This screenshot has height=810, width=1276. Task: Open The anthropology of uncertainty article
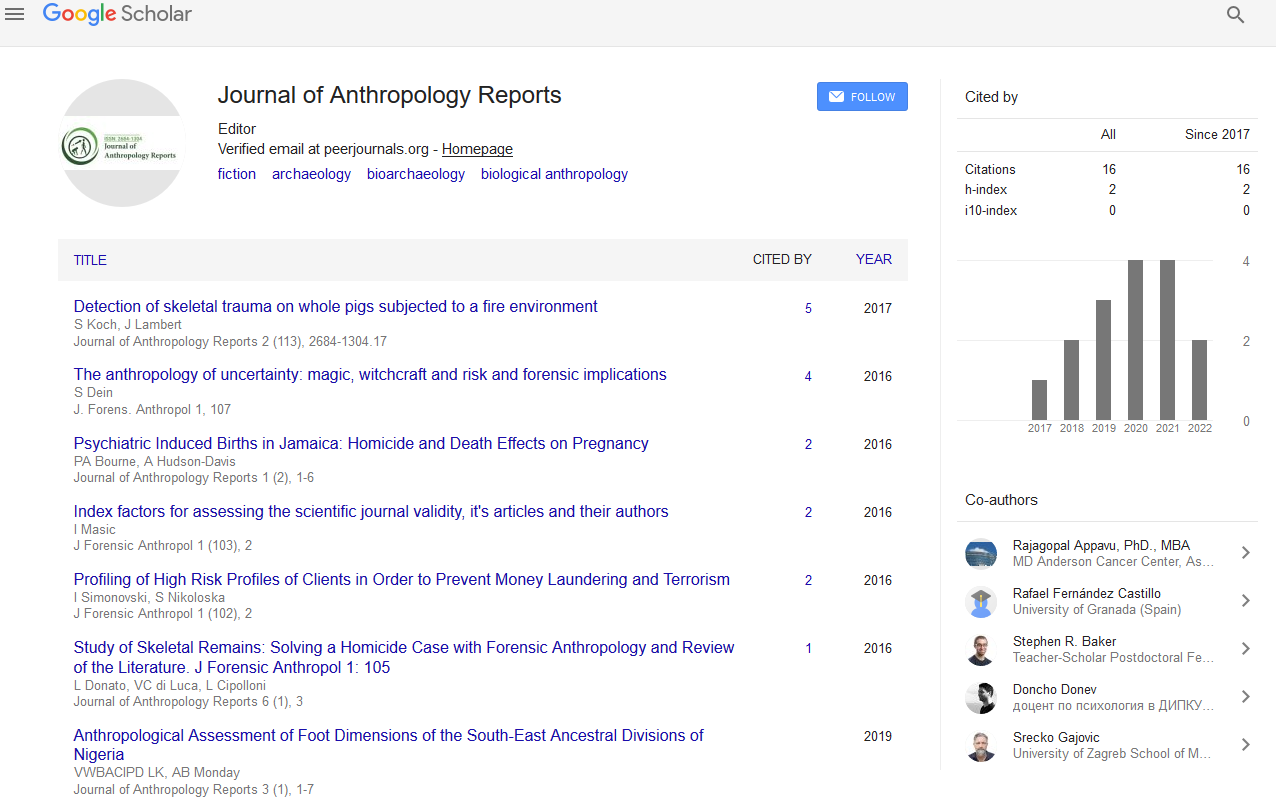pos(370,375)
